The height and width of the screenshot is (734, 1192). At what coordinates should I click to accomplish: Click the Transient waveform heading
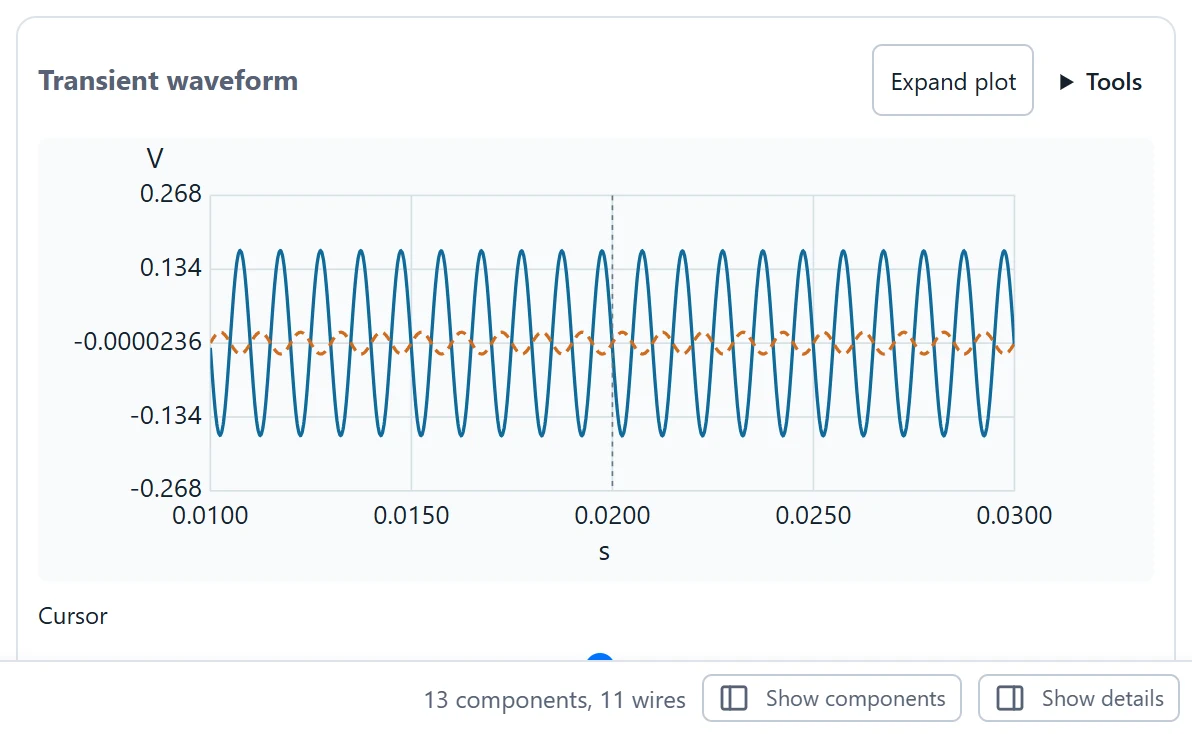[168, 81]
